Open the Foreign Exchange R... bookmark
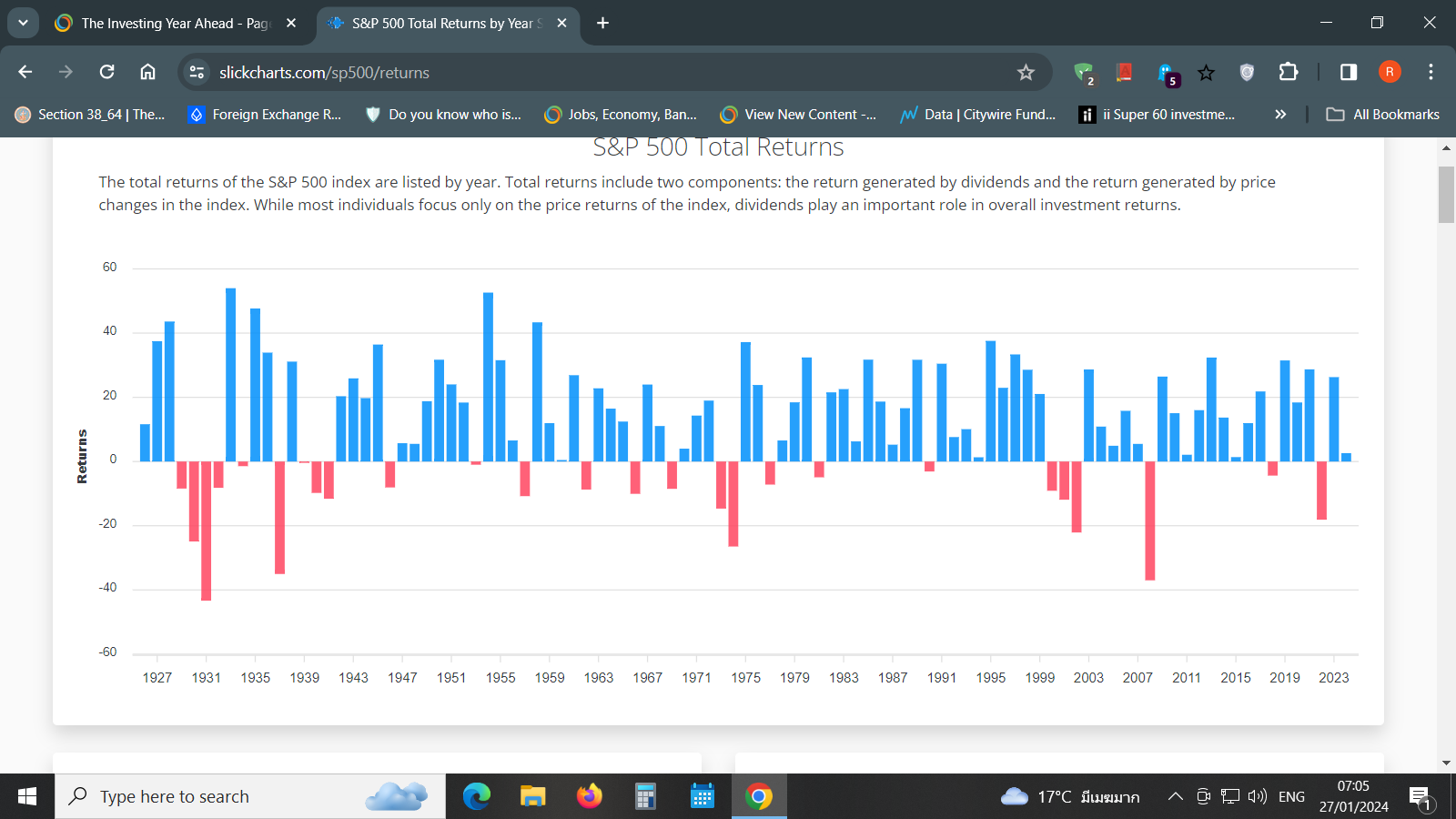Screen dimensions: 1456x819 click(x=264, y=115)
